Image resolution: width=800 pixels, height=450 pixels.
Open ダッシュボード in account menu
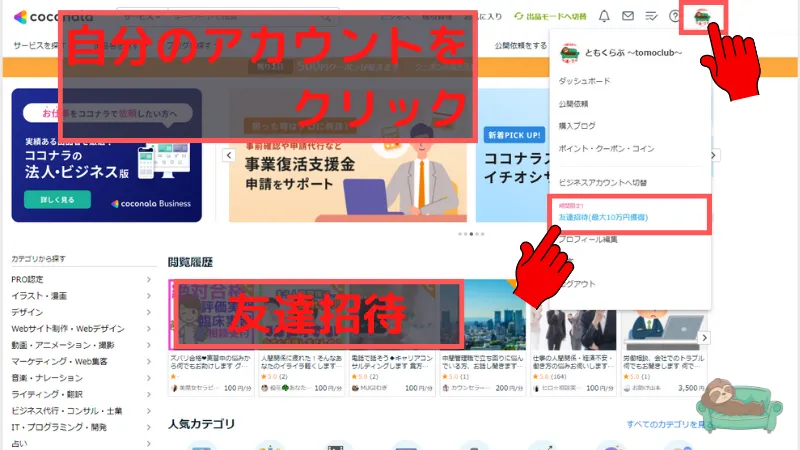point(584,81)
